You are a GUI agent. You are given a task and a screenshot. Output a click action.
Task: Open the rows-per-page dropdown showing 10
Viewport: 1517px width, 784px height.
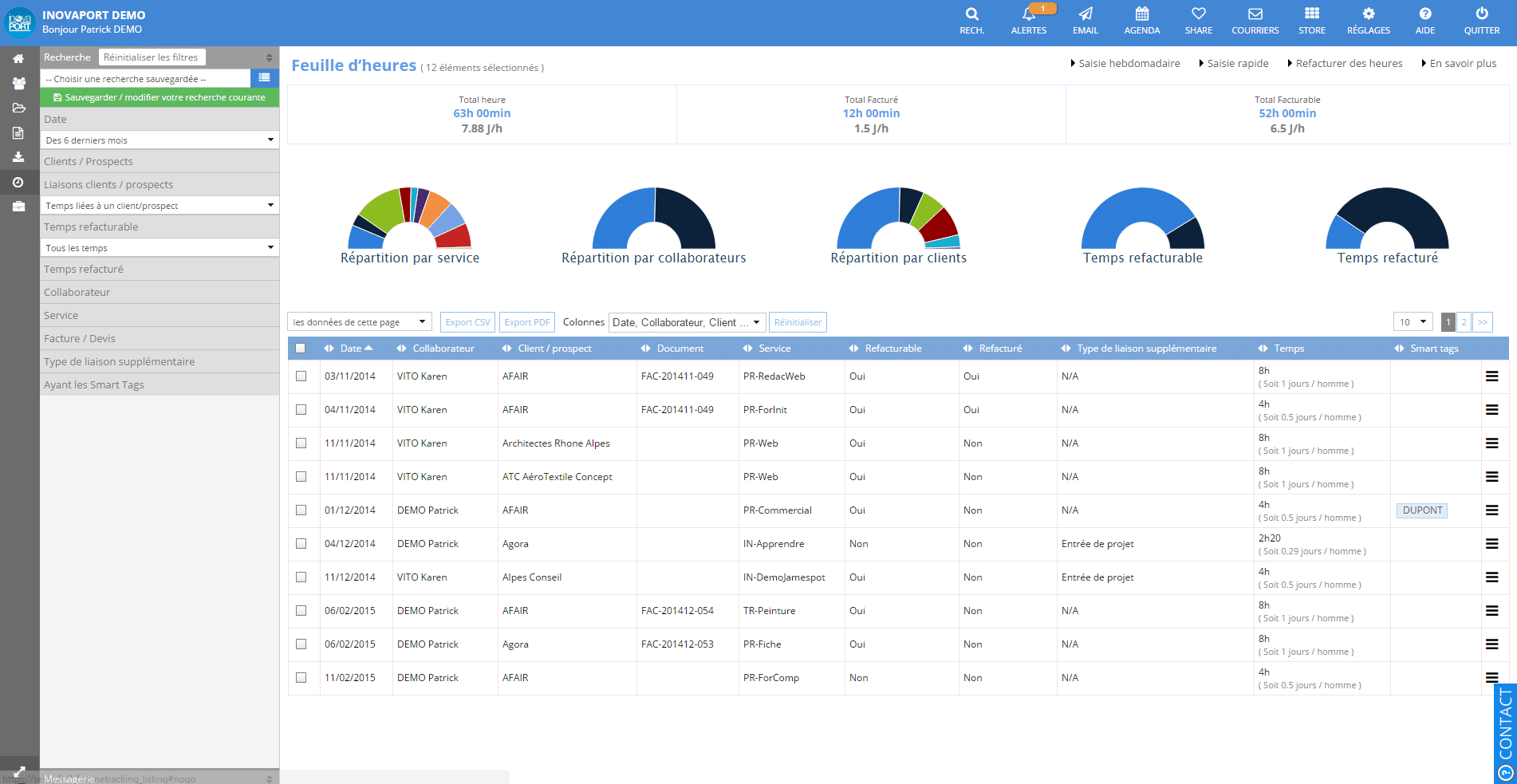[x=1413, y=322]
